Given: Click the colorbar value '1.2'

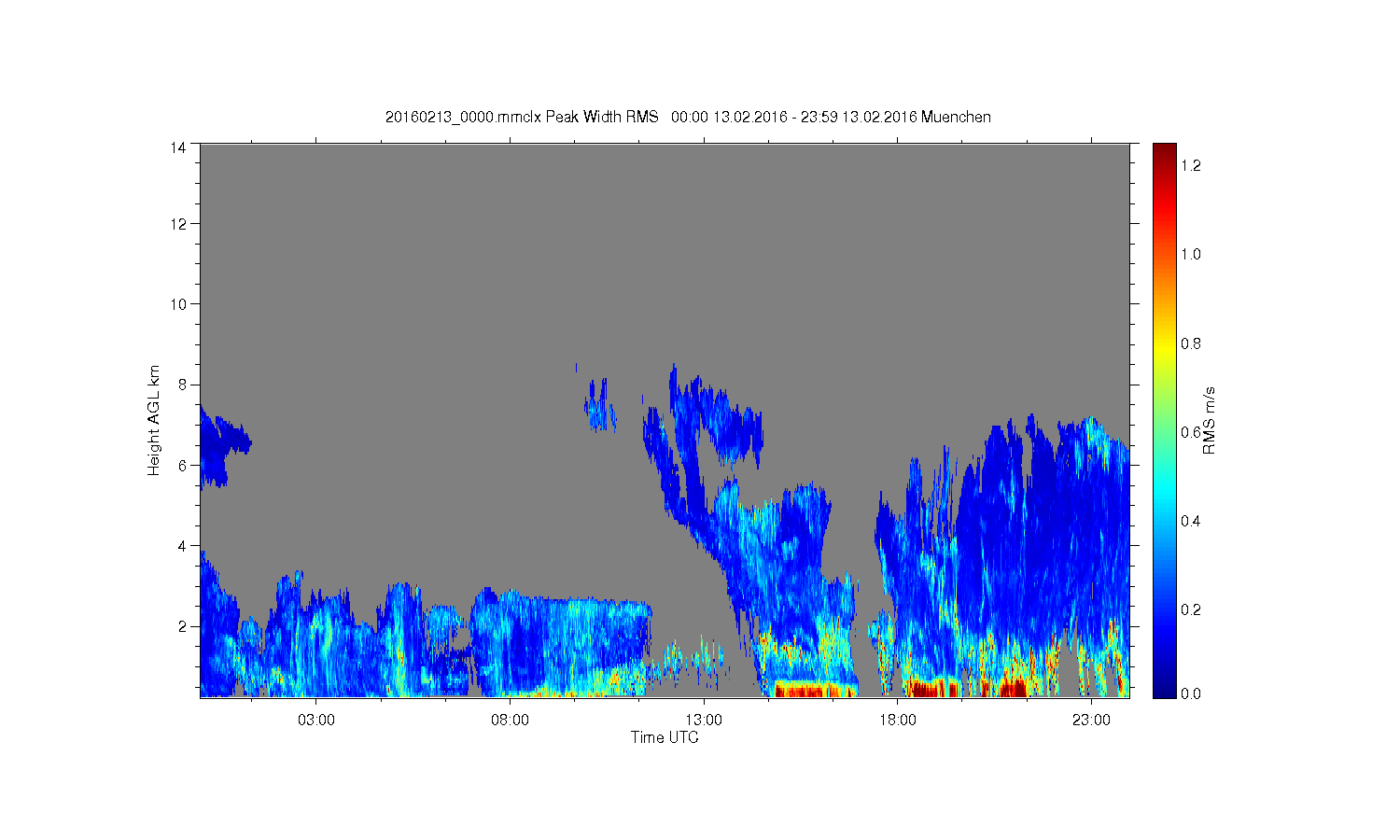Looking at the screenshot, I should coord(1190,165).
